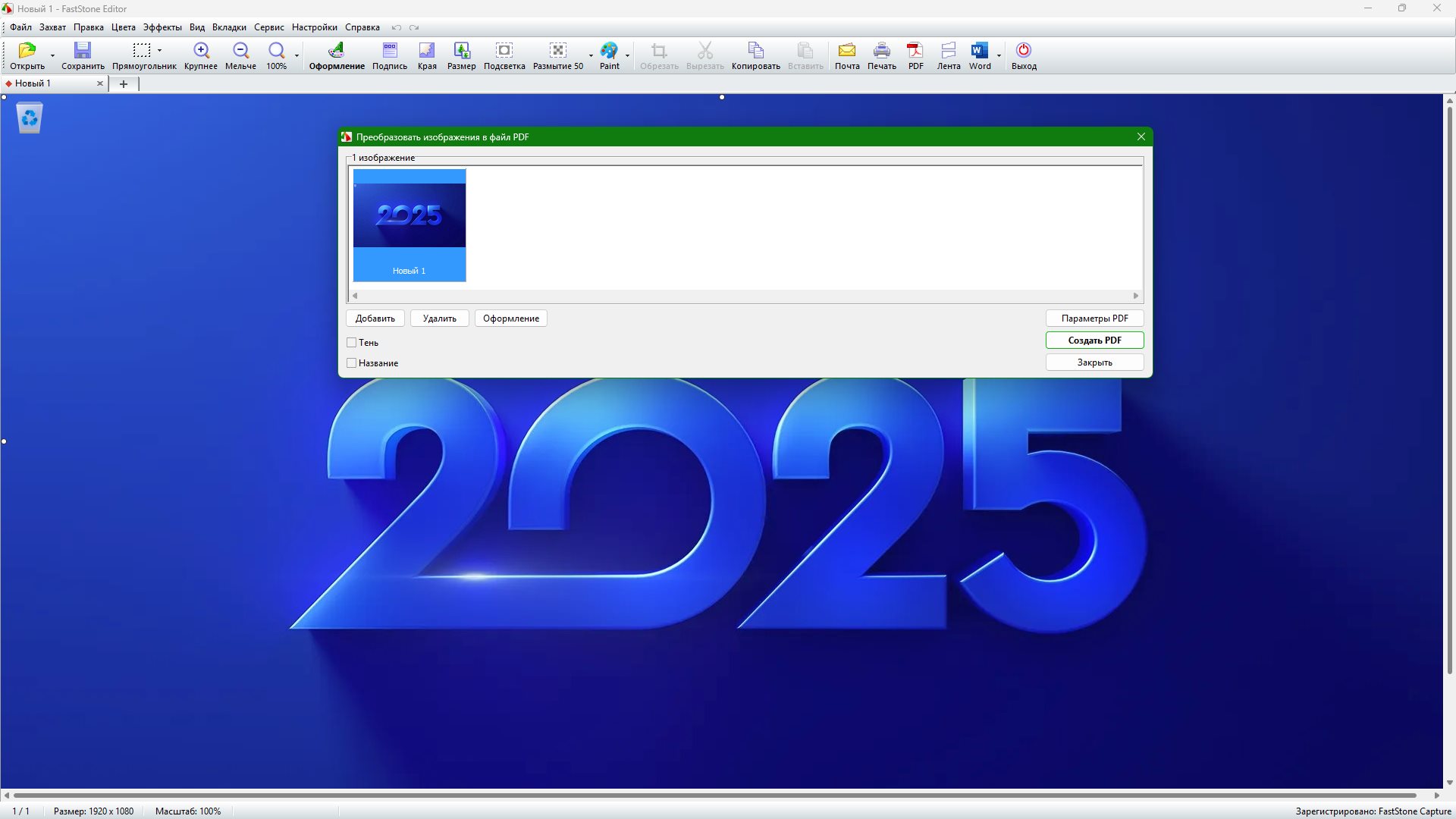This screenshot has width=1456, height=819.
Task: Open the Resize (Размер) tool
Action: click(461, 51)
